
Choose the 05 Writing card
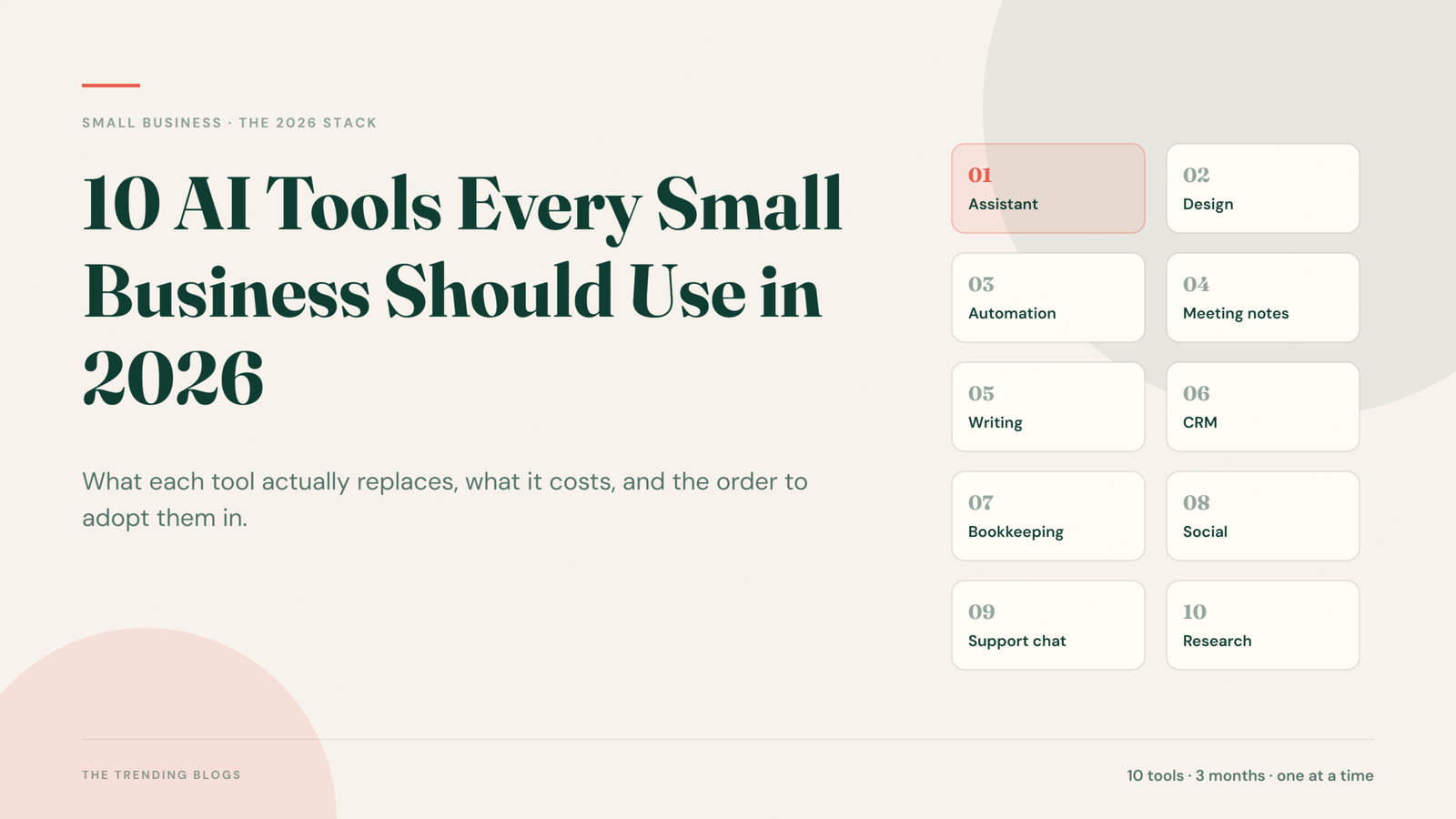coord(1048,407)
